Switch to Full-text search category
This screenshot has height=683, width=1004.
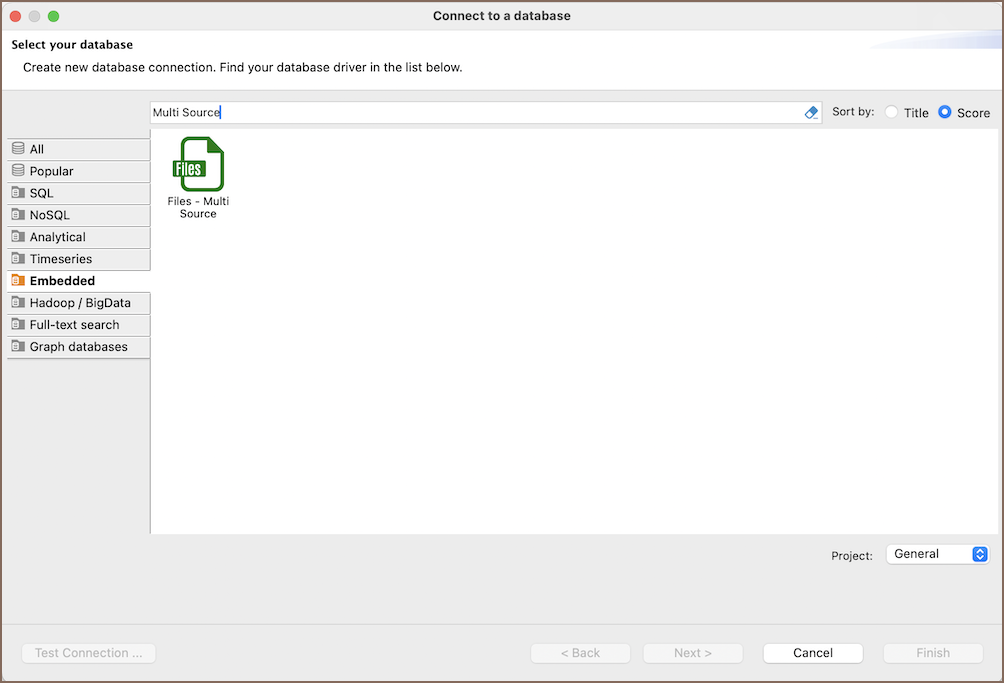(75, 325)
